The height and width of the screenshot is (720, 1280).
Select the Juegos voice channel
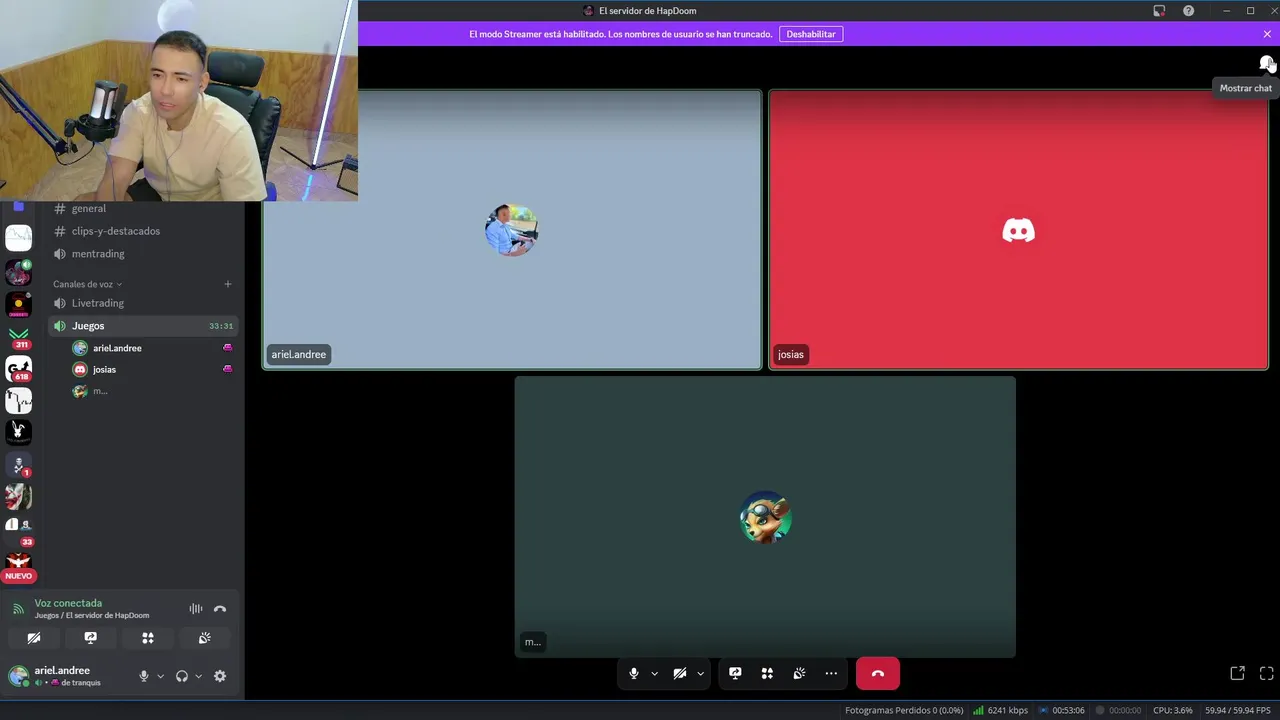144,326
